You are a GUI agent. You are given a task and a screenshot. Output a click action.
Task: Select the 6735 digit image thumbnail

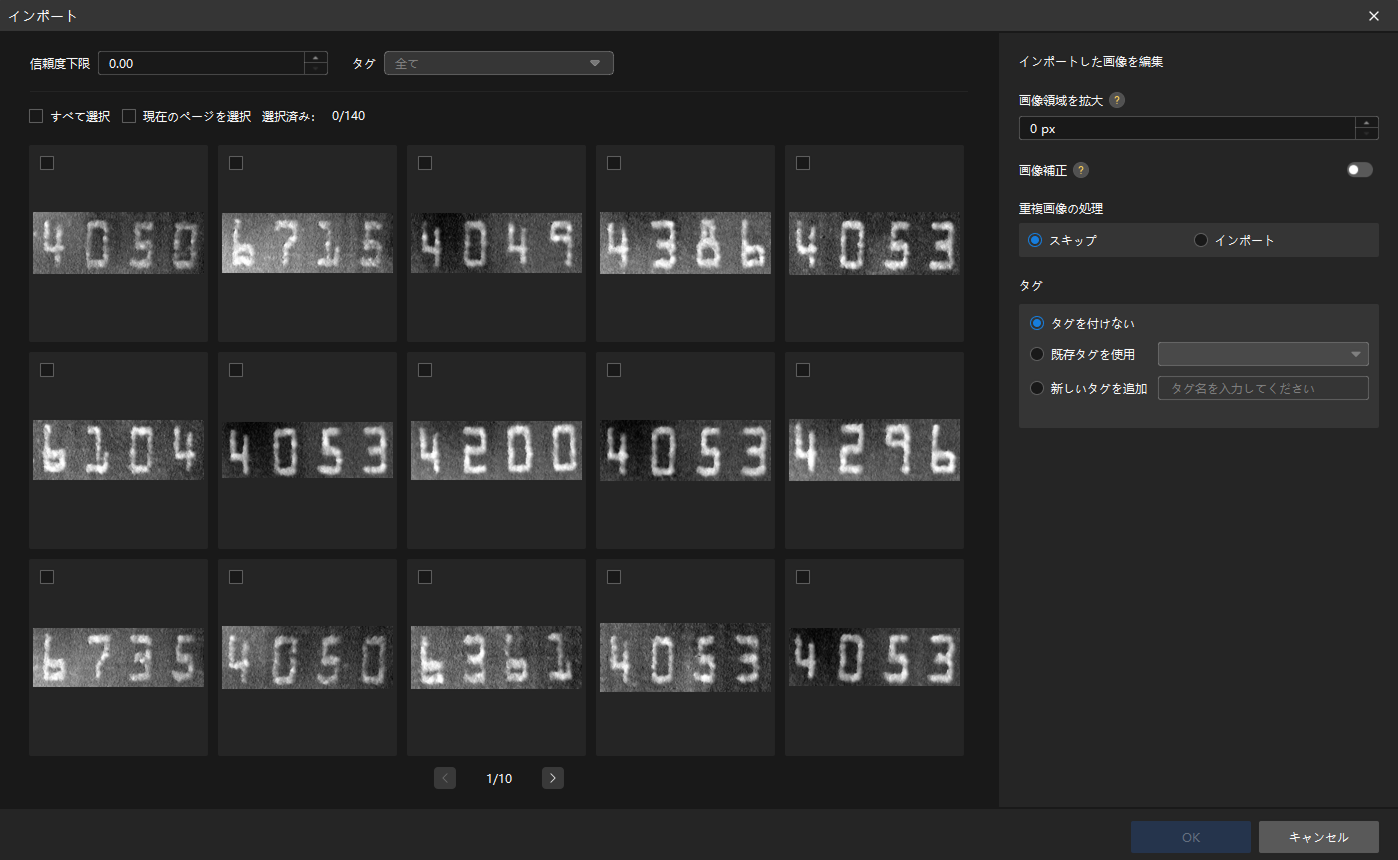click(118, 657)
